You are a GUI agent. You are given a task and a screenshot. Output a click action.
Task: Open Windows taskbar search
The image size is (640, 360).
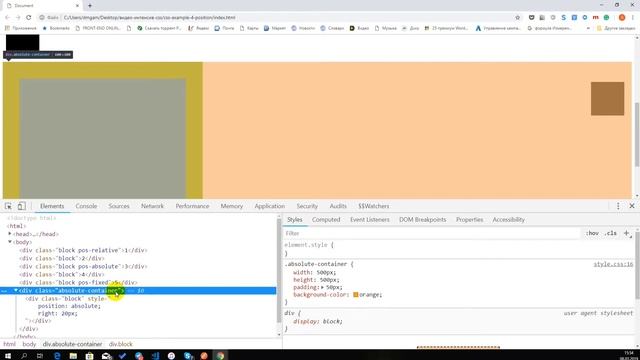click(24, 356)
